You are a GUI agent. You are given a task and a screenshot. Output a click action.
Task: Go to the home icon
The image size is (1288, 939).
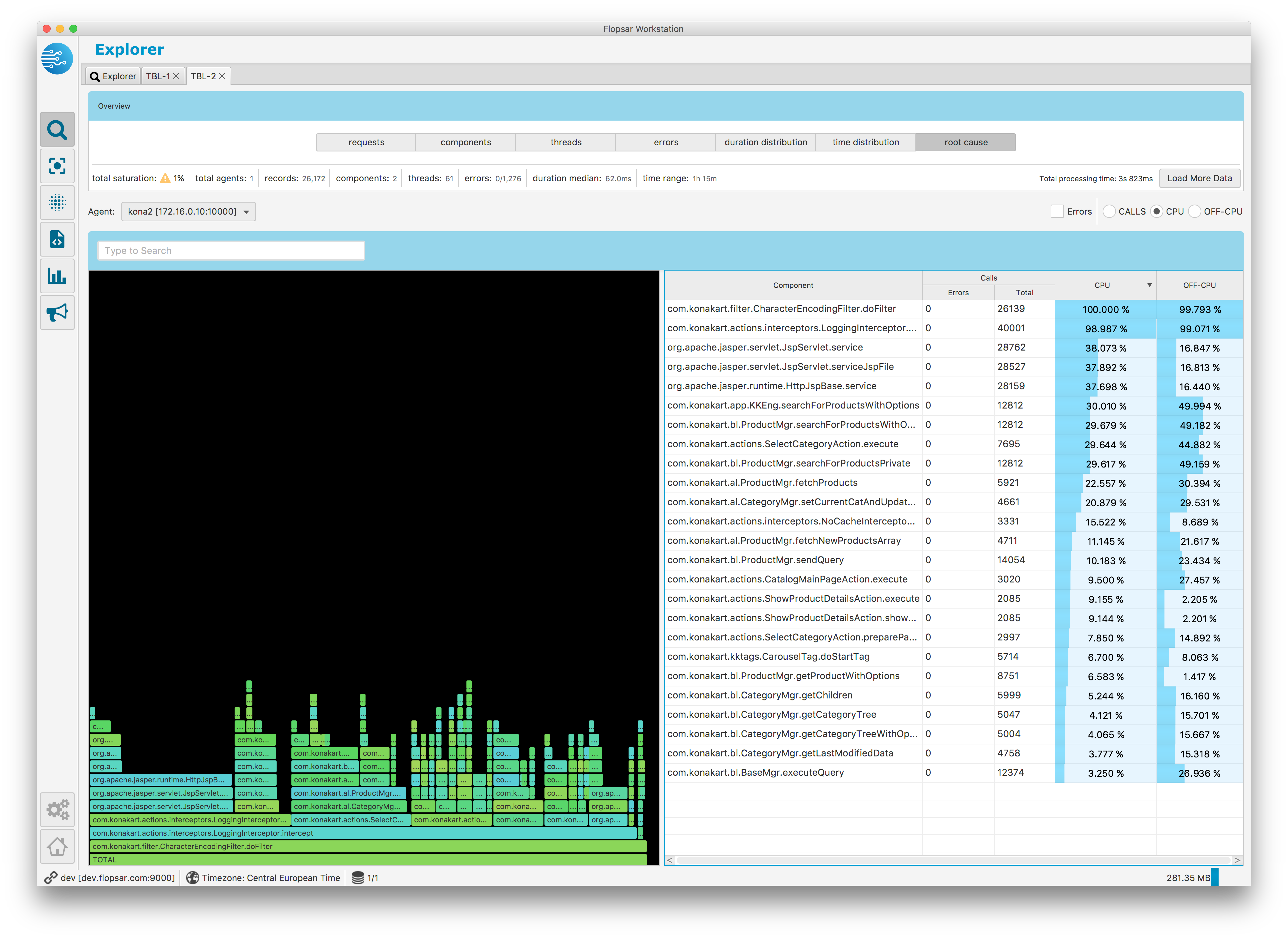click(x=57, y=846)
